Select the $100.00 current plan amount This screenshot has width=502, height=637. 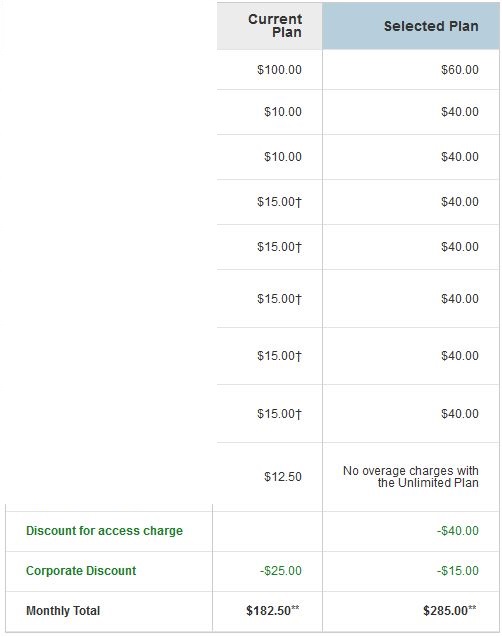(x=279, y=69)
